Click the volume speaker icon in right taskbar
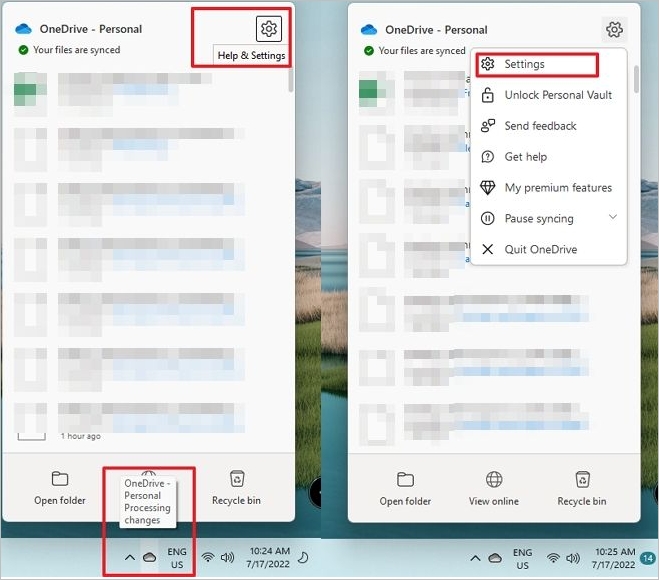This screenshot has height=580, width=659. (573, 557)
